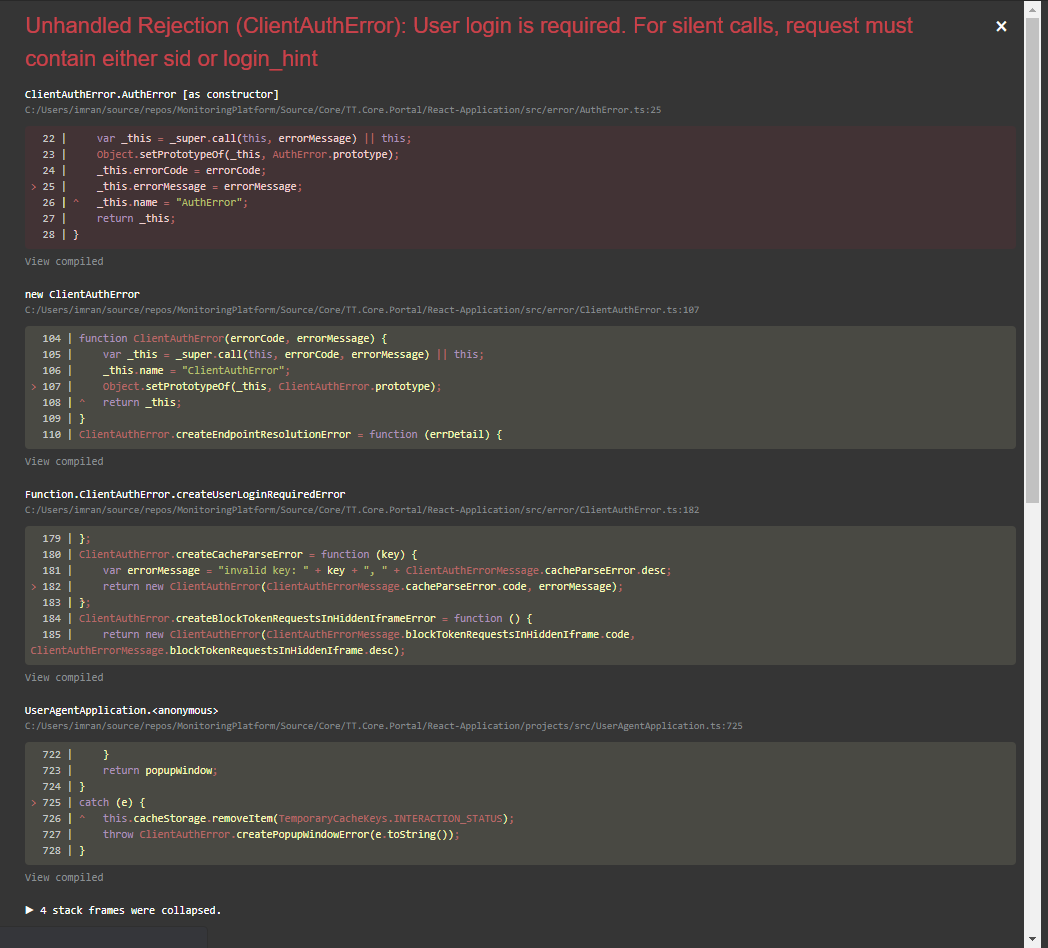The width and height of the screenshot is (1048, 948).
Task: Click View compiled under UserAgentApplication.ts snippet
Action: coord(64,877)
